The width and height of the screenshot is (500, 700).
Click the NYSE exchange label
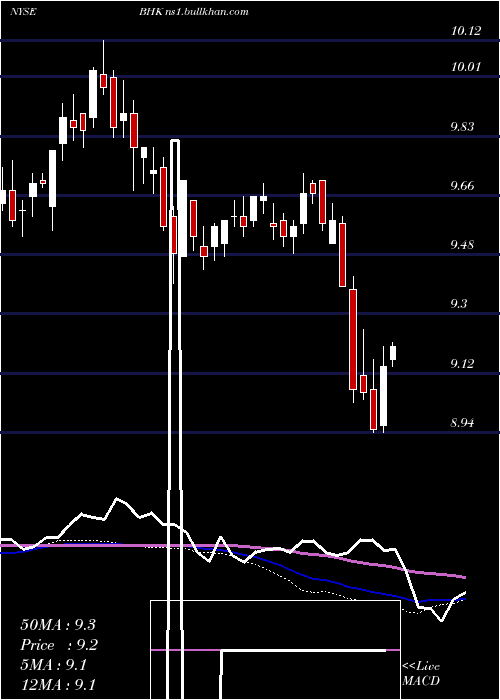pyautogui.click(x=23, y=12)
